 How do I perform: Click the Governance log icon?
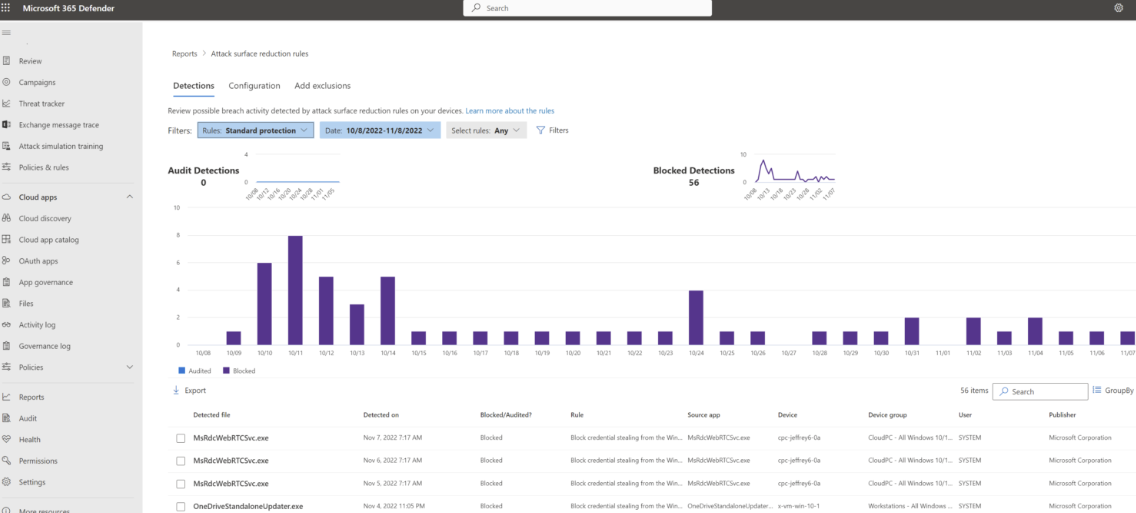[6, 346]
